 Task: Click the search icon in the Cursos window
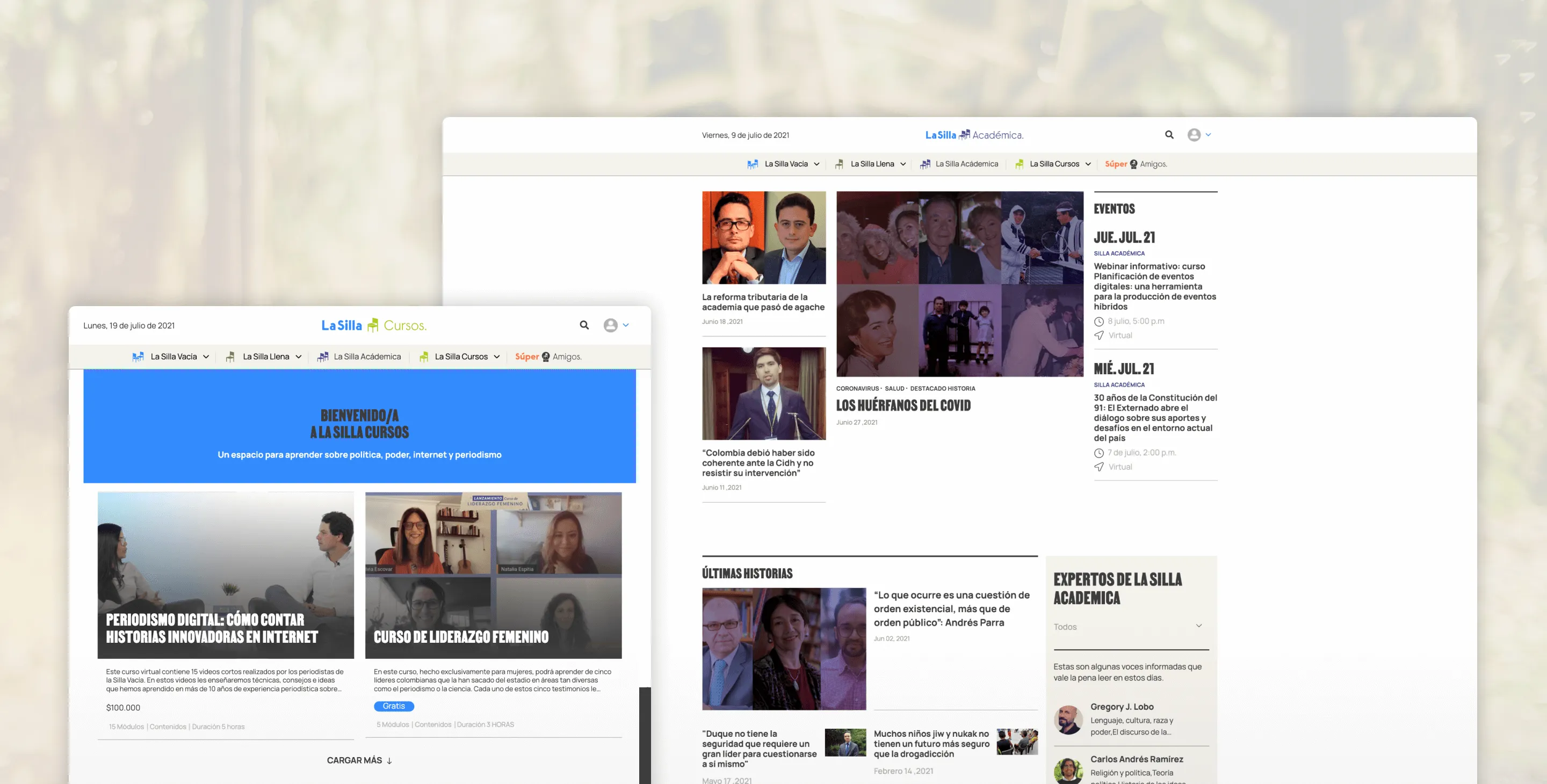click(x=584, y=325)
